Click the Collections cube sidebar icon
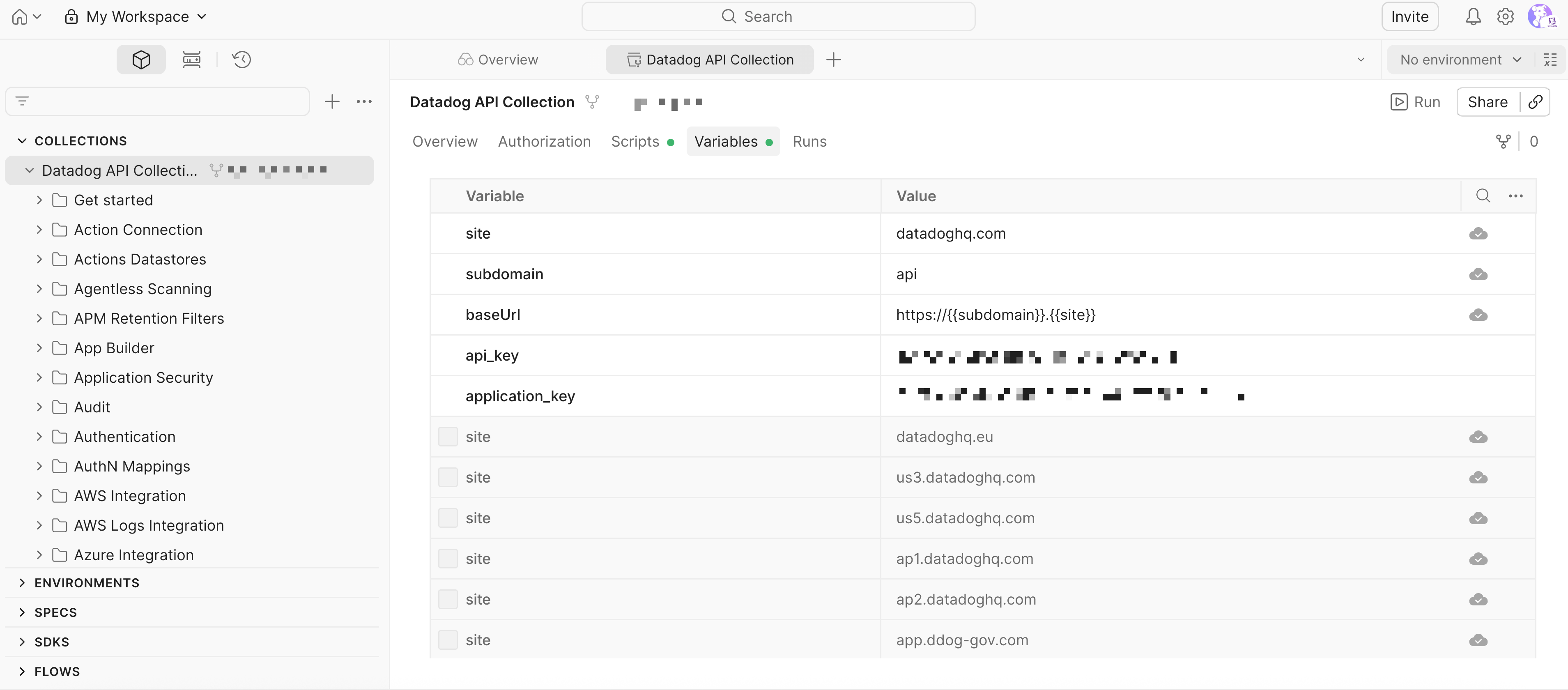Image resolution: width=1568 pixels, height=690 pixels. (141, 60)
